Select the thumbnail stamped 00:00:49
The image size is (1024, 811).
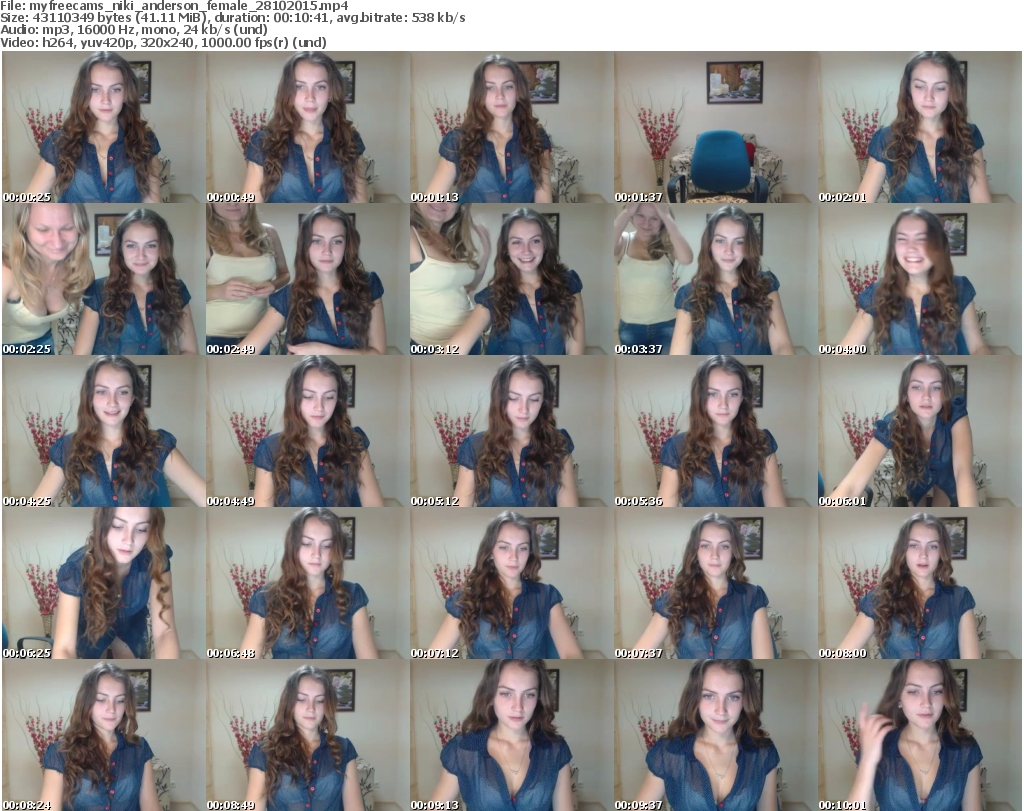308,127
